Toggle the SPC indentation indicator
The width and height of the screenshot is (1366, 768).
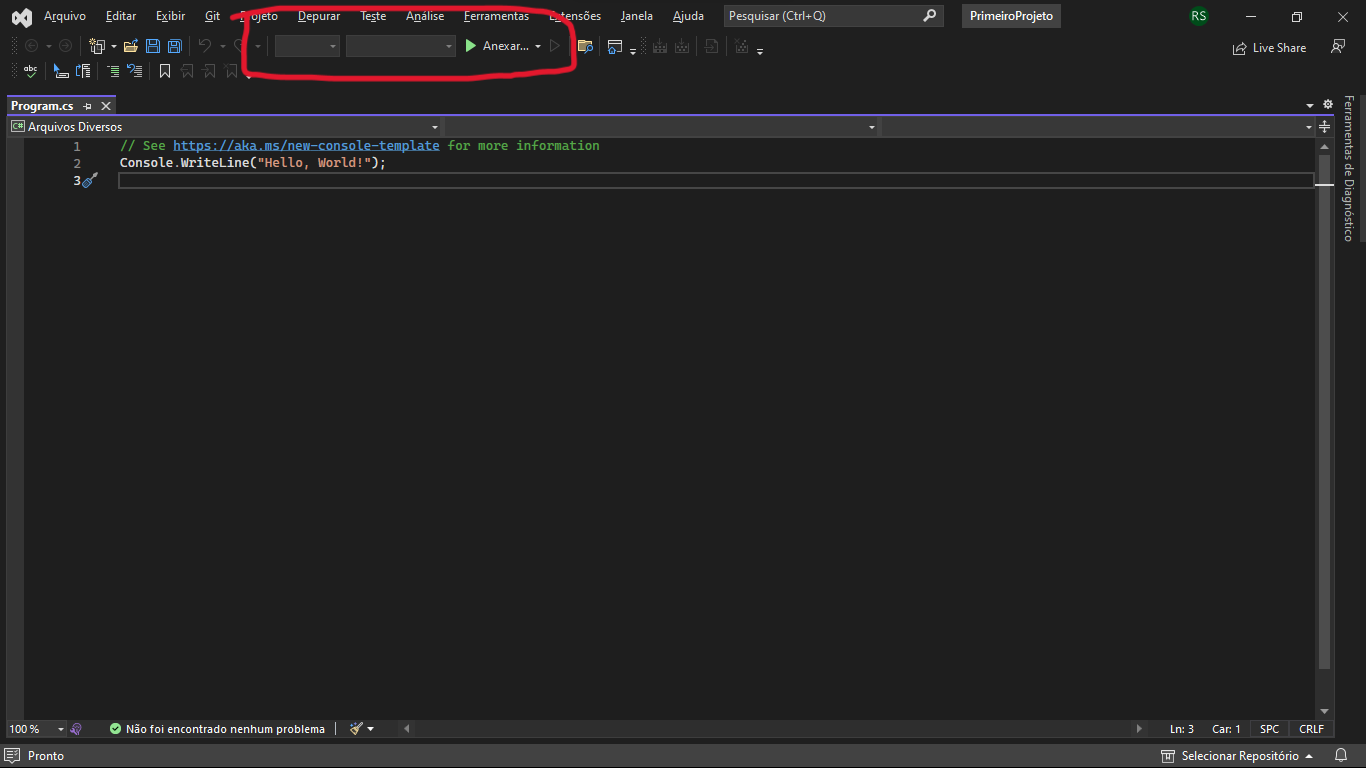coord(1269,729)
